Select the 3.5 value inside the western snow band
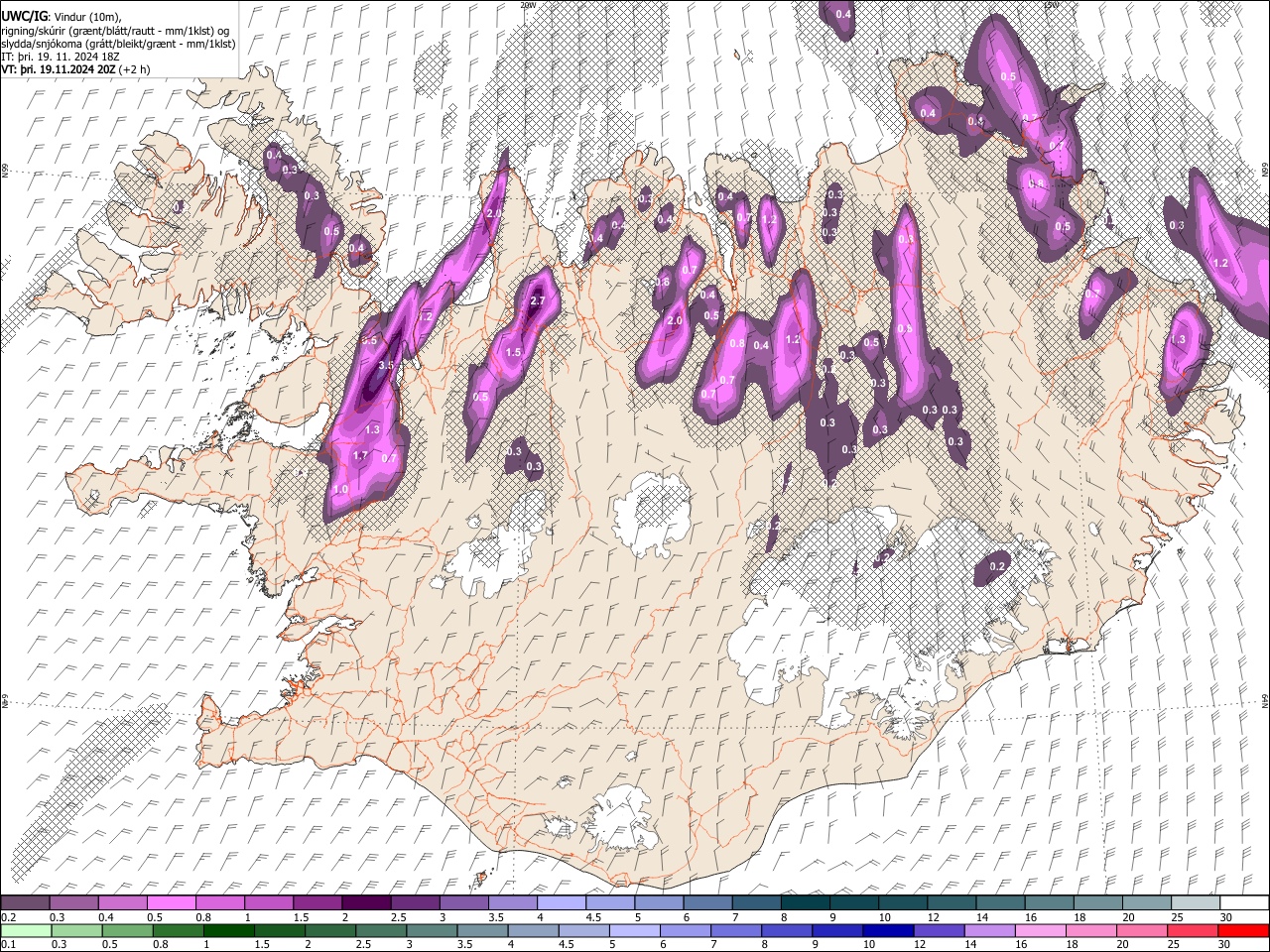Image resolution: width=1270 pixels, height=952 pixels. click(x=386, y=366)
